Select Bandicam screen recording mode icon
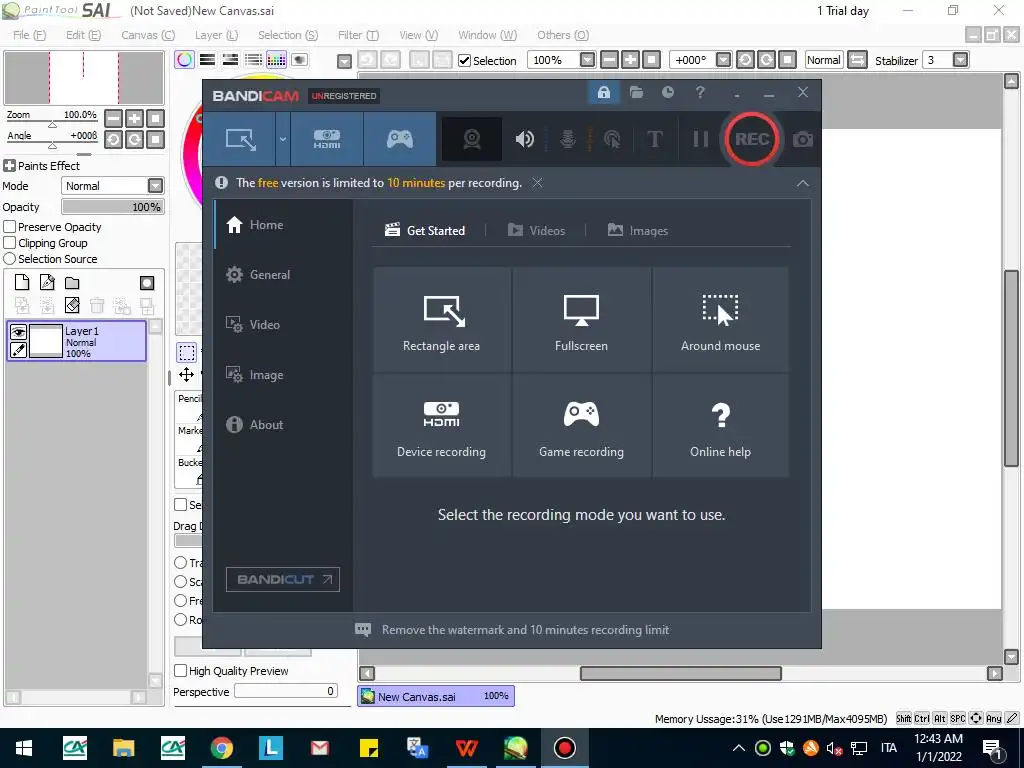 [240, 139]
